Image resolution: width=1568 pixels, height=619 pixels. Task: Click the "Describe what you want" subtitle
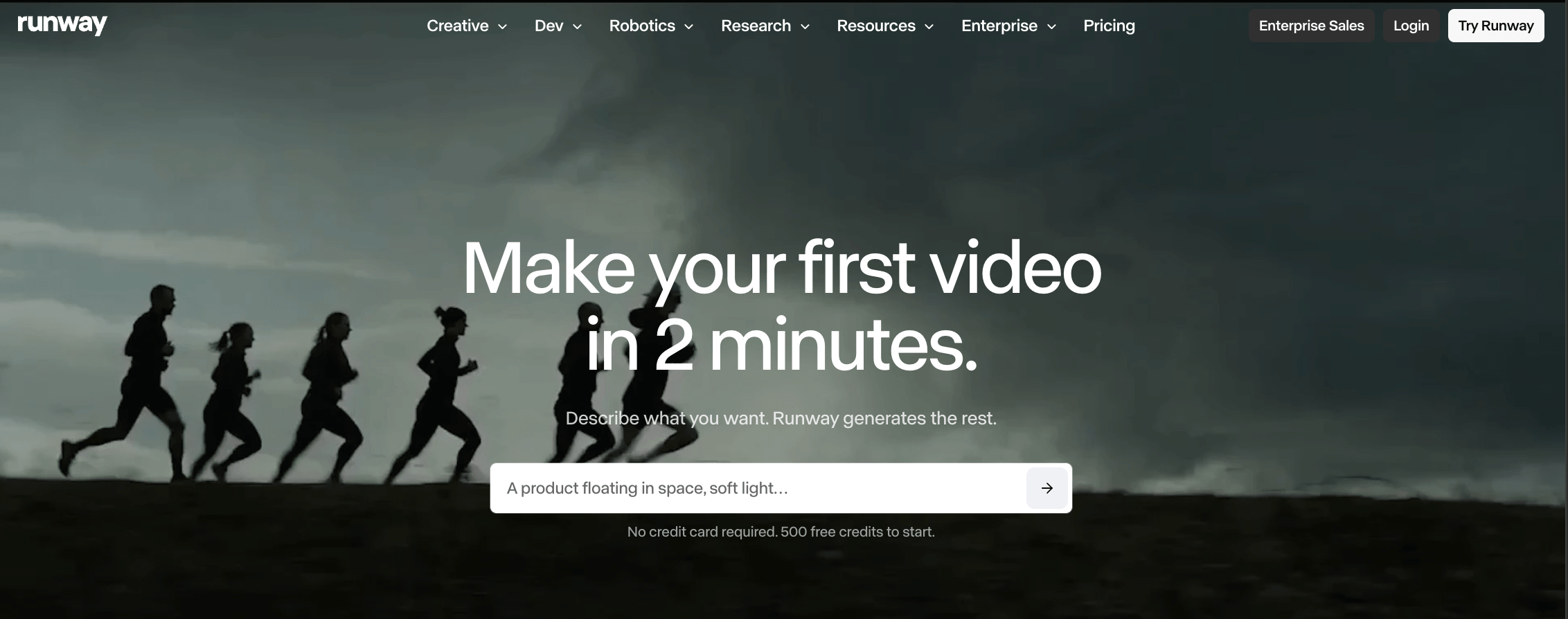pyautogui.click(x=781, y=418)
